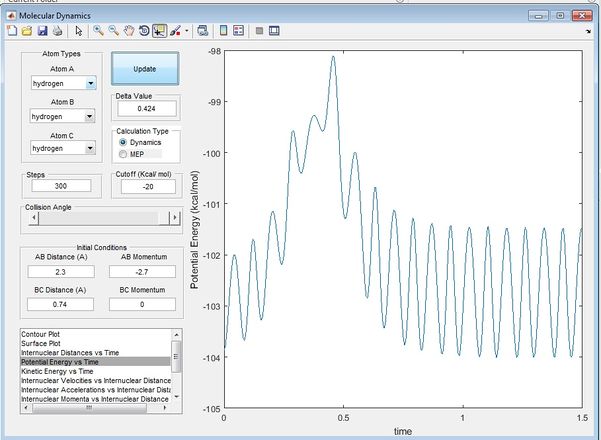Viewport: 601px width, 440px height.
Task: Select Surface Plot in the list
Action: click(x=95, y=343)
